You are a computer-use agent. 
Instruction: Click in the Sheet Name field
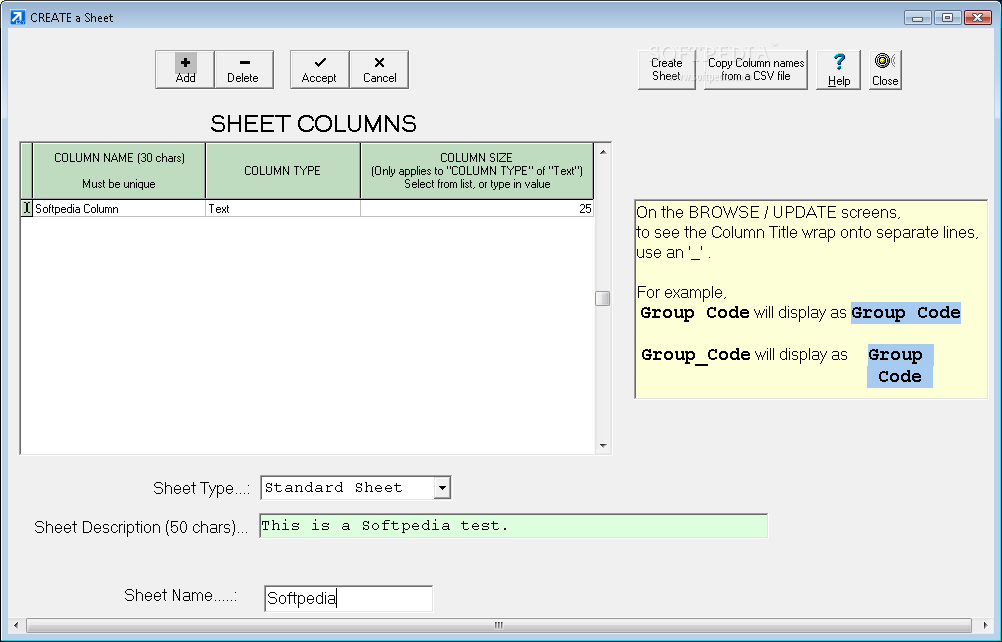(348, 599)
